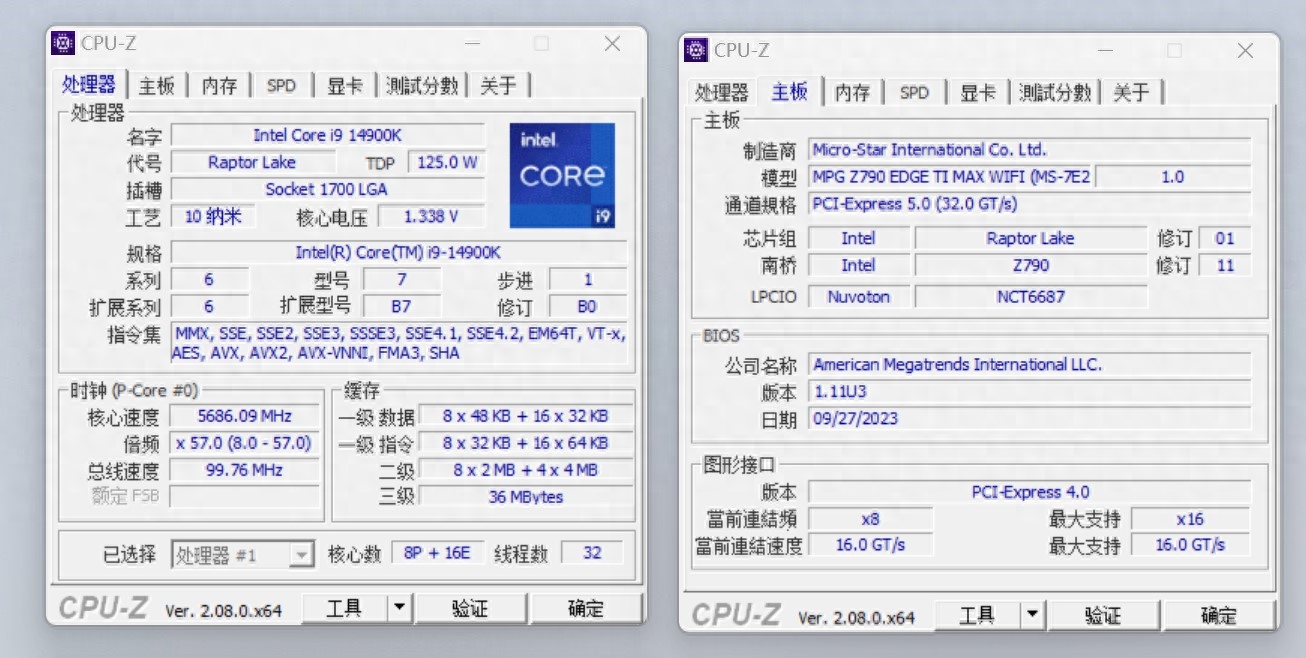1306x658 pixels.
Task: Select the SPD tab in left window
Action: coord(281,86)
